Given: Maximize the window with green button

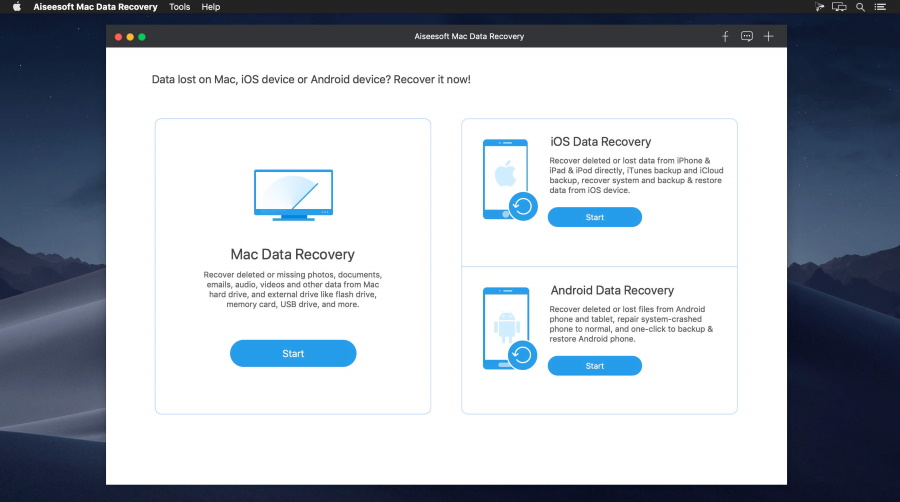Looking at the screenshot, I should pos(142,37).
